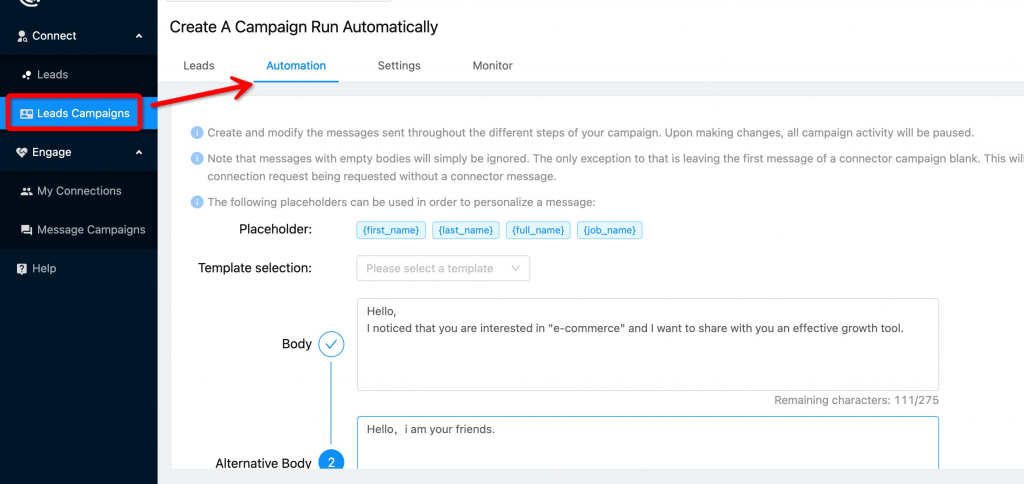Click the Engage heart icon
Image resolution: width=1024 pixels, height=484 pixels.
[22, 152]
